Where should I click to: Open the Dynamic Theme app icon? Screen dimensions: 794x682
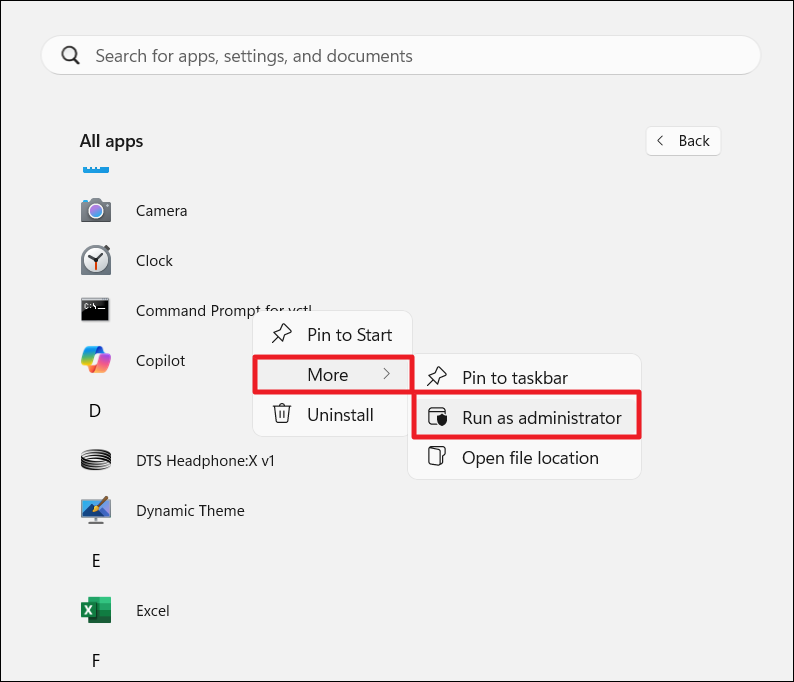click(x=96, y=510)
